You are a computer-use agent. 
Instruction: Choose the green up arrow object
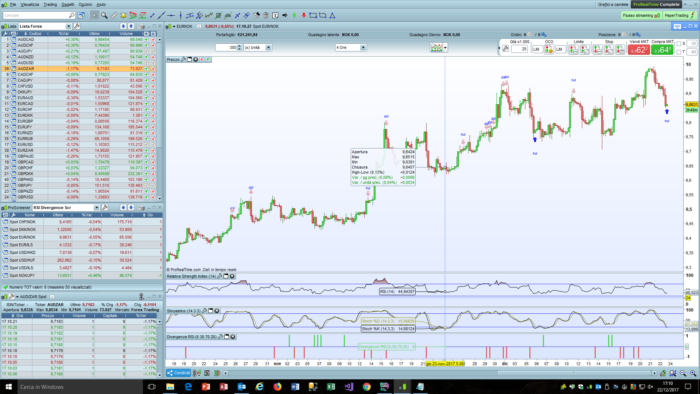point(294,15)
